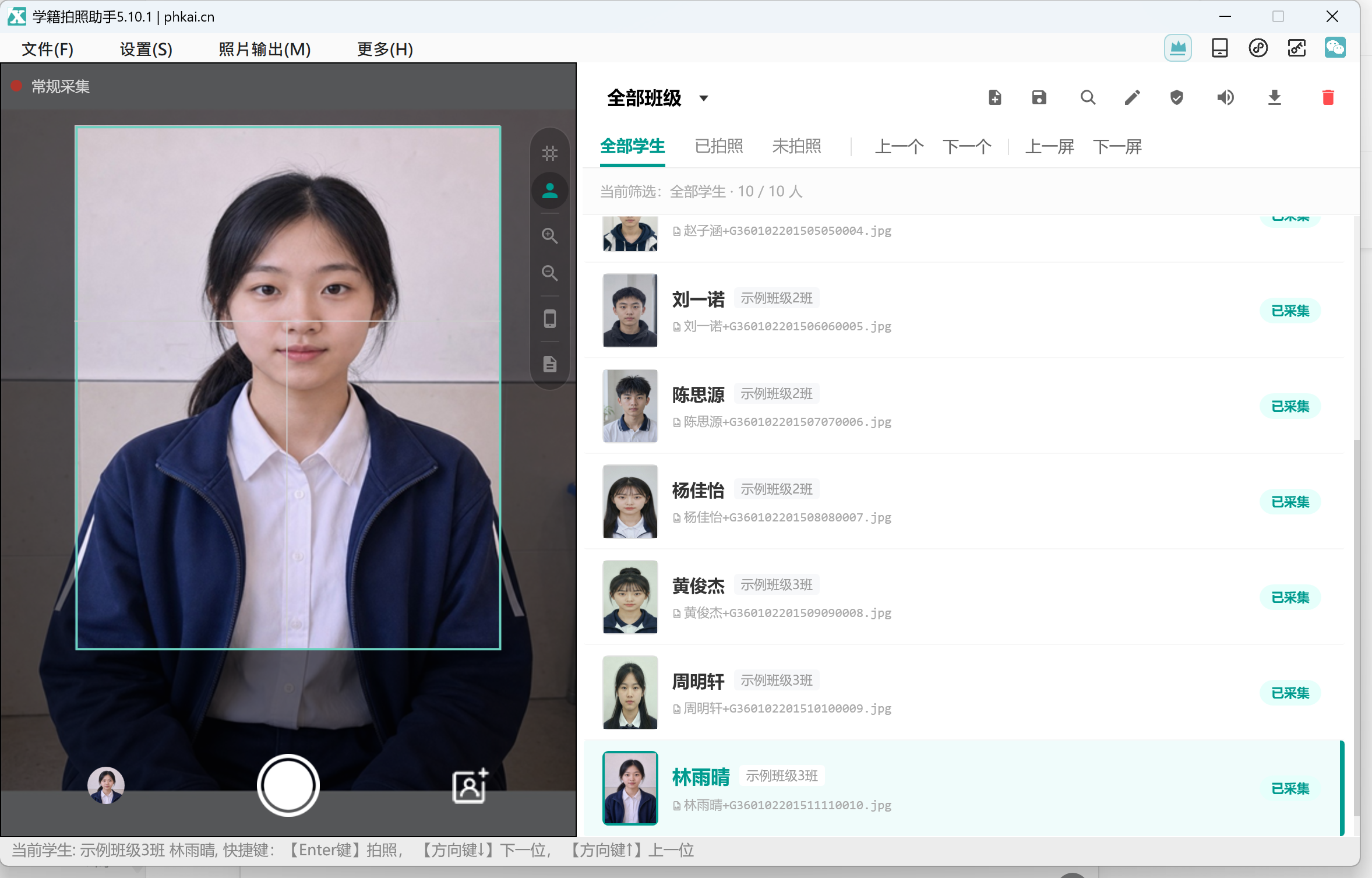Open student search magnifier icon

(1088, 97)
